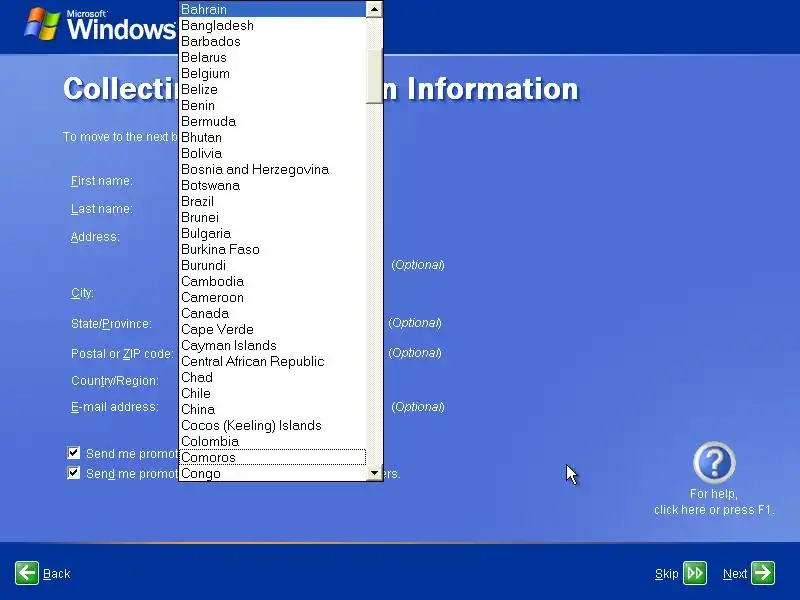Pick Brunei from the country list

coord(272,217)
